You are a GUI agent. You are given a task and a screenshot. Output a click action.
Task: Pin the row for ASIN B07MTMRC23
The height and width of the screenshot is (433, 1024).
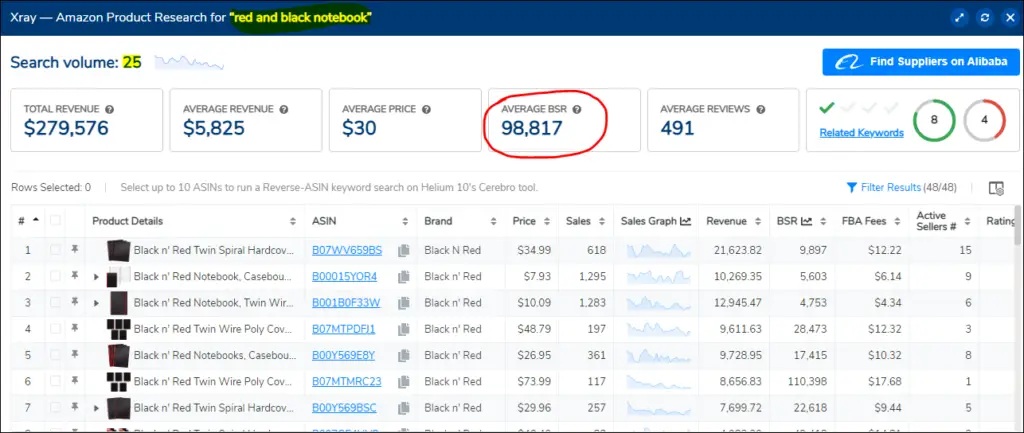pyautogui.click(x=74, y=381)
